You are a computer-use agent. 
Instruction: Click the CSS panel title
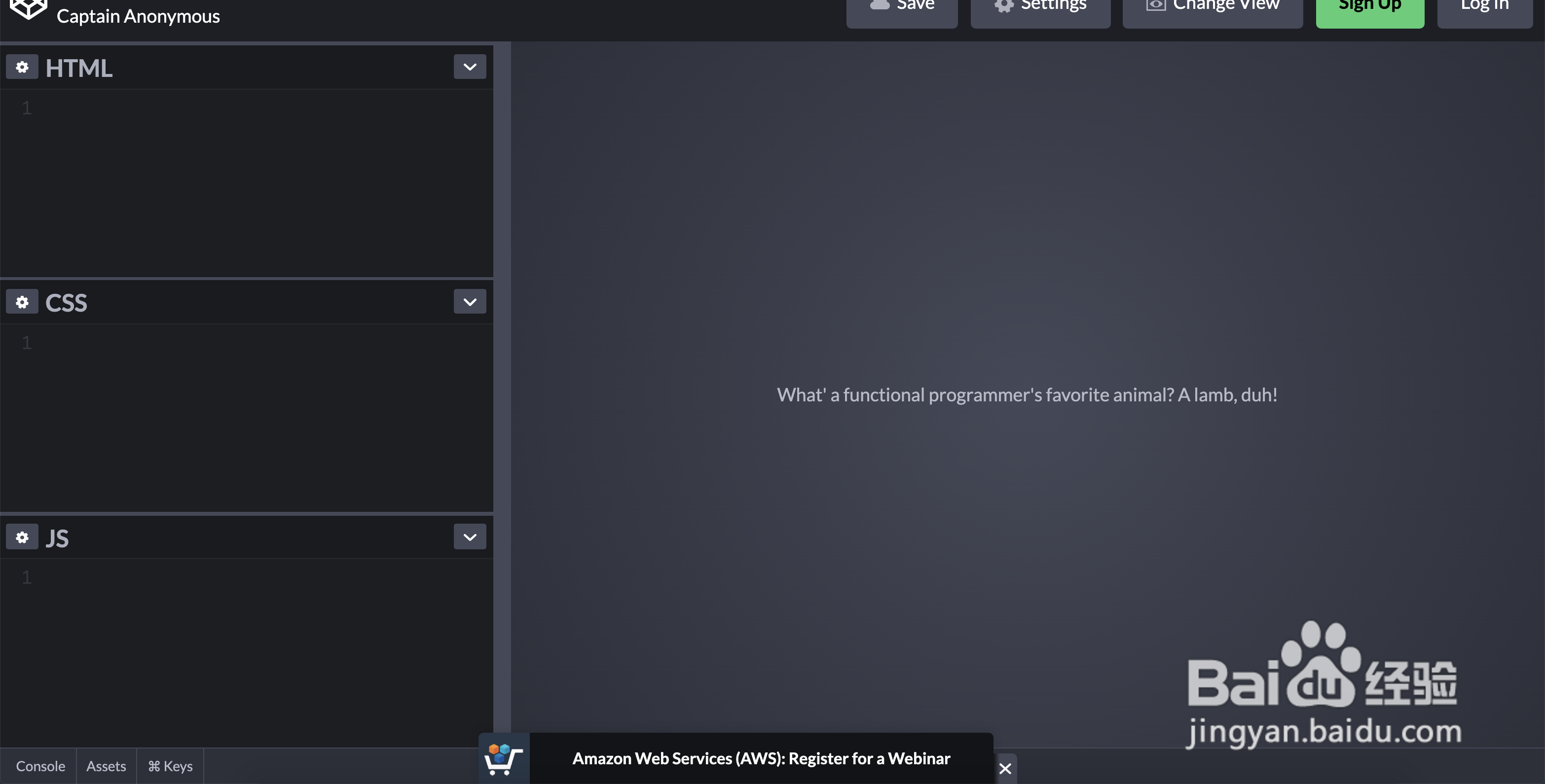tap(66, 303)
